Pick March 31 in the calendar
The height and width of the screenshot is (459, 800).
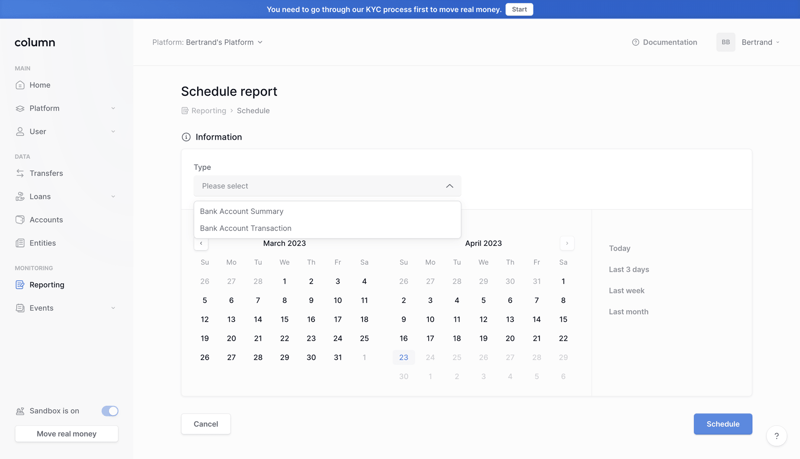(338, 358)
